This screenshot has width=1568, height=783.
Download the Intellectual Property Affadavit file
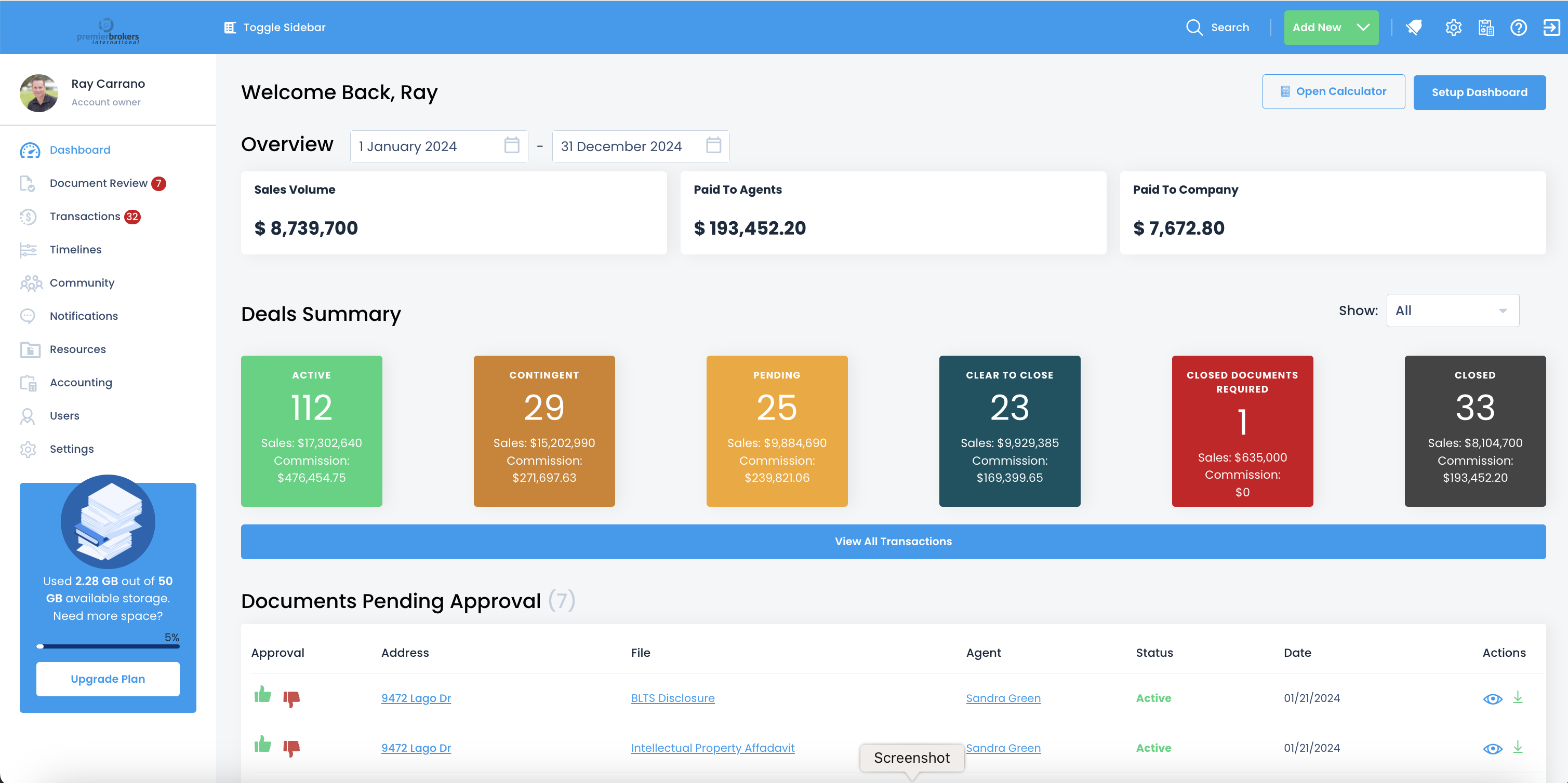pos(1518,747)
